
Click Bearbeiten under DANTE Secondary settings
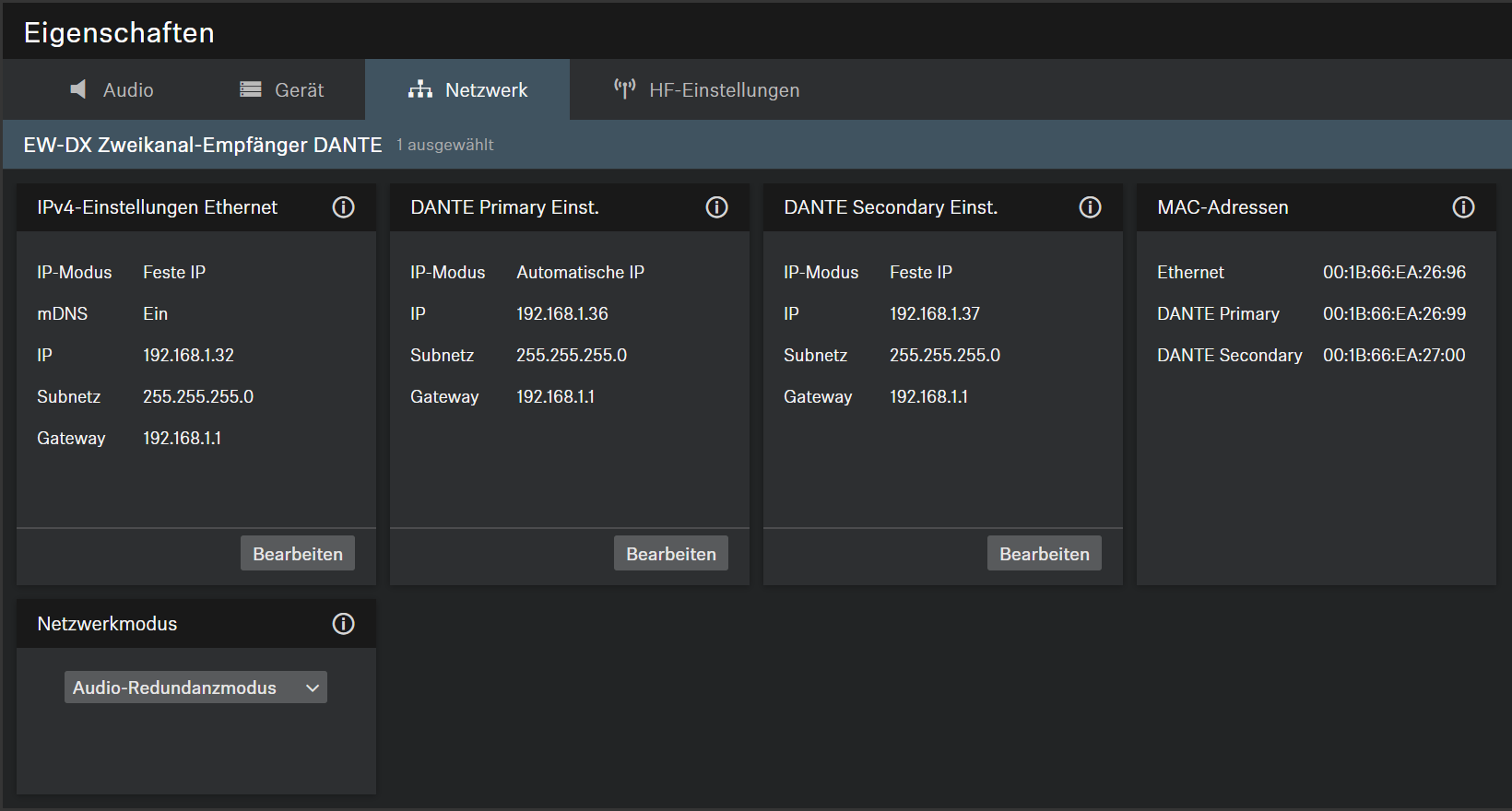1044,554
